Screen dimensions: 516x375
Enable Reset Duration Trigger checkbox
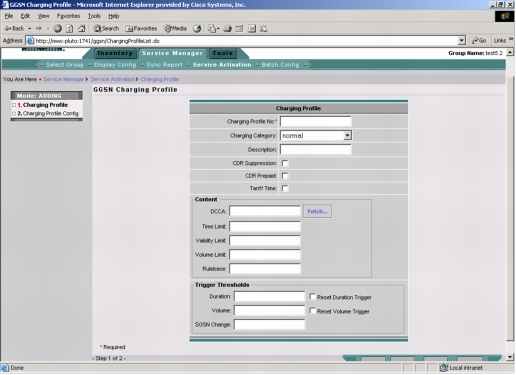(313, 296)
